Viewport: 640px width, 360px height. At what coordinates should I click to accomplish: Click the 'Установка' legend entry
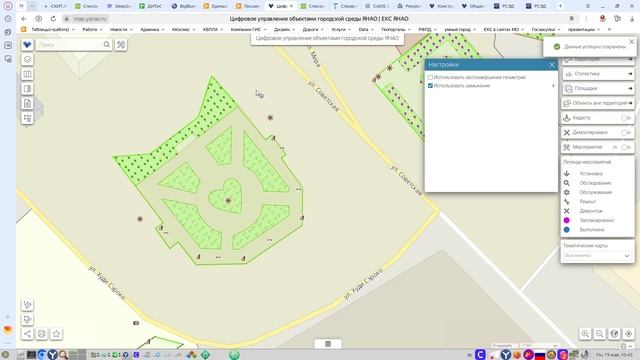click(591, 174)
